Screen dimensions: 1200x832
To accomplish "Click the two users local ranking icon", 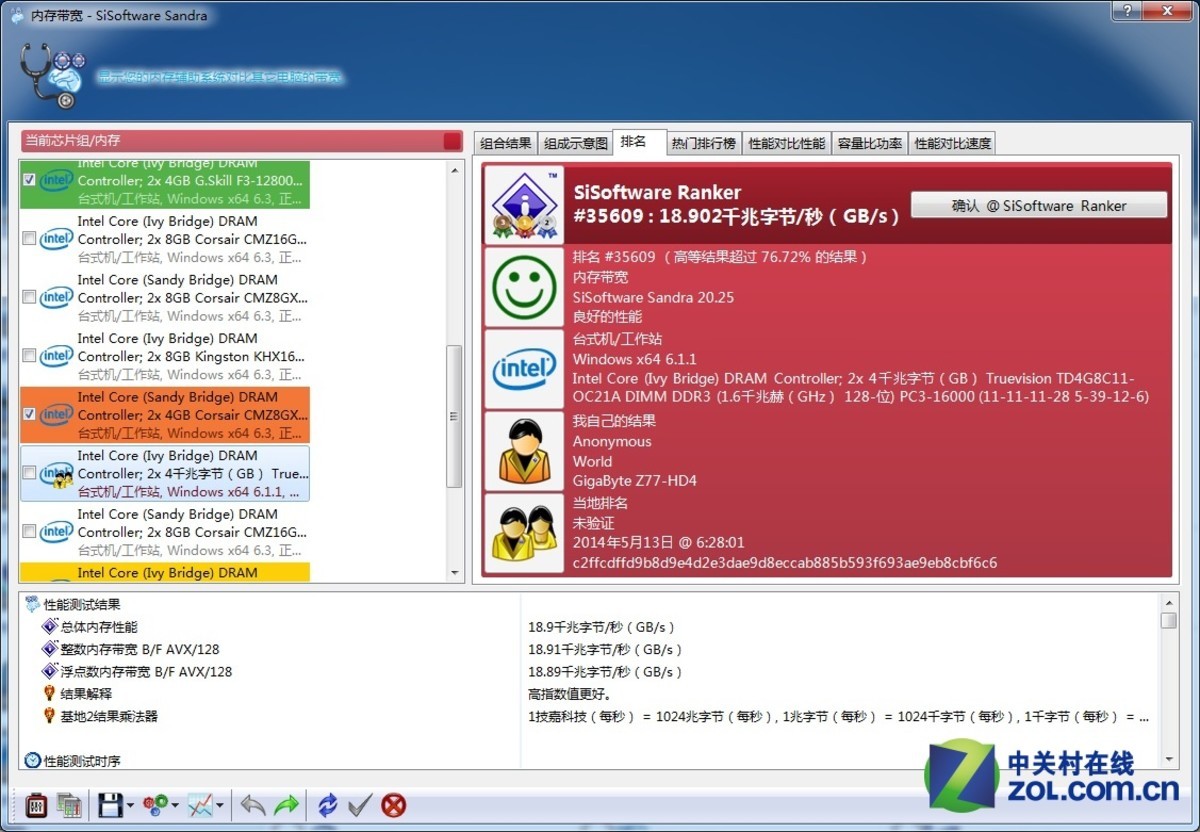I will click(x=522, y=533).
